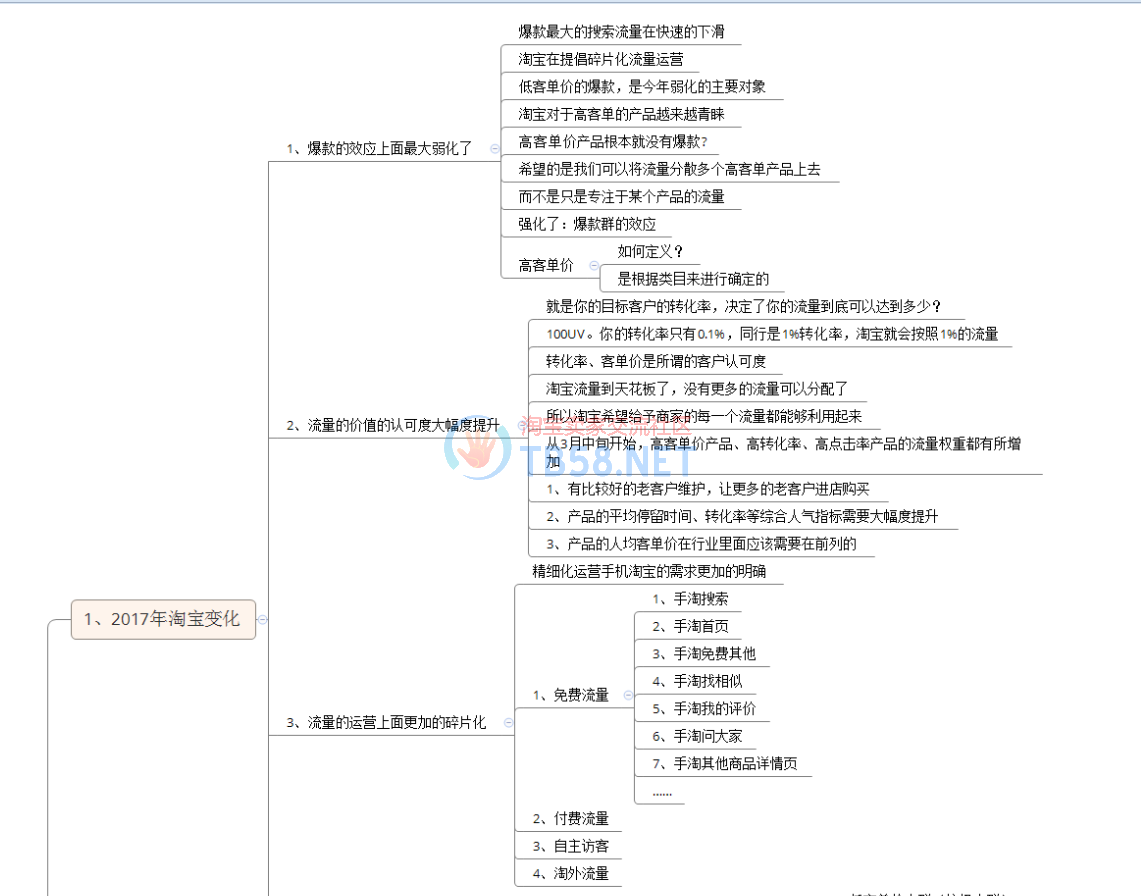Click the node '1、手淘搜索'
This screenshot has height=896, width=1141.
pos(690,599)
